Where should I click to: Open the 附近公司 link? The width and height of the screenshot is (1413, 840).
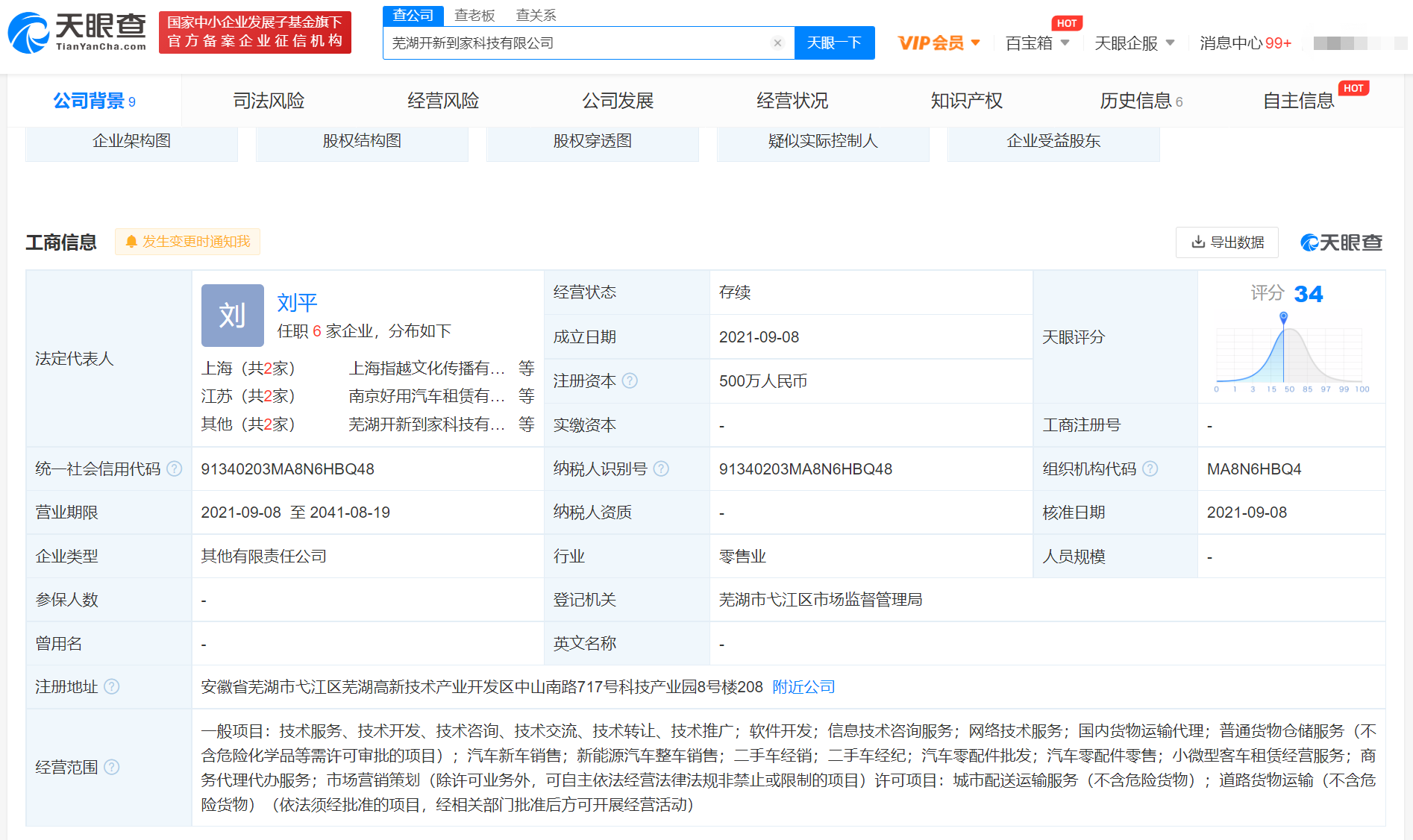(803, 686)
